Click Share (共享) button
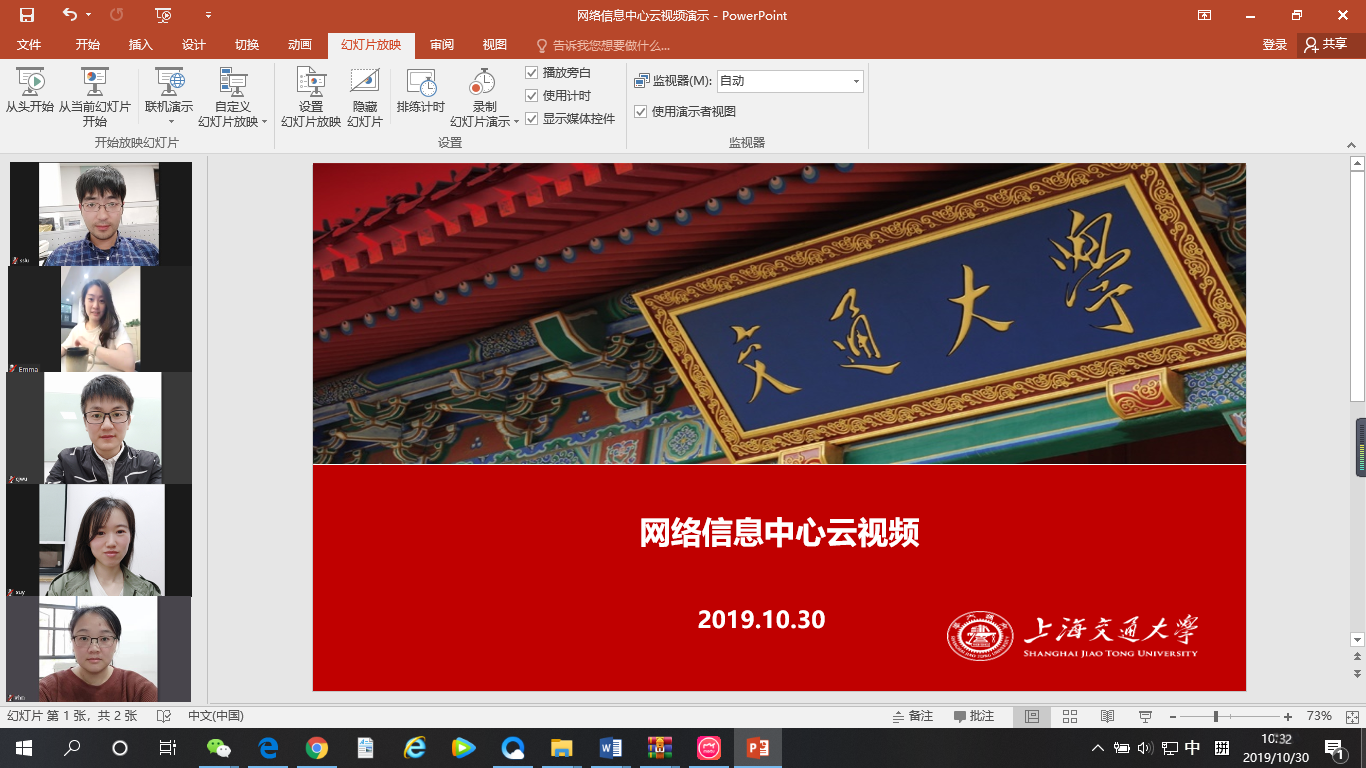 click(x=1326, y=45)
